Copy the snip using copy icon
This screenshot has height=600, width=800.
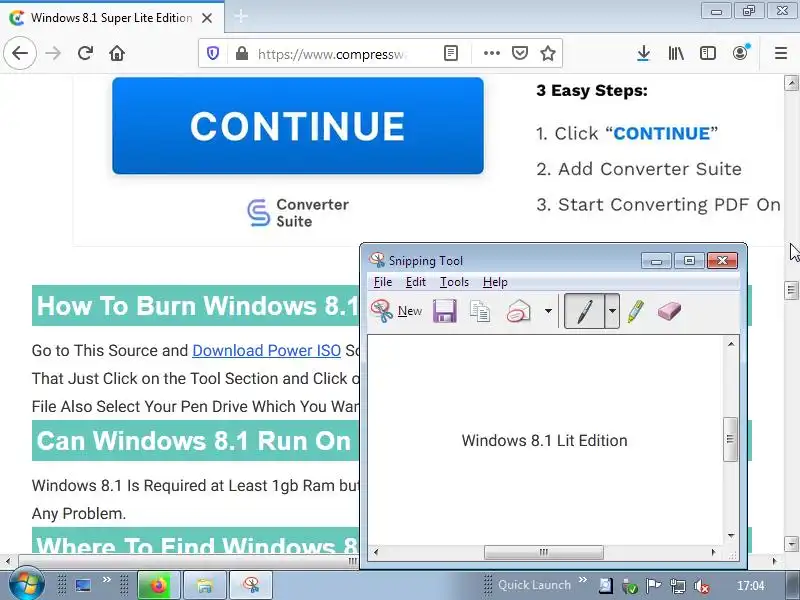[480, 311]
